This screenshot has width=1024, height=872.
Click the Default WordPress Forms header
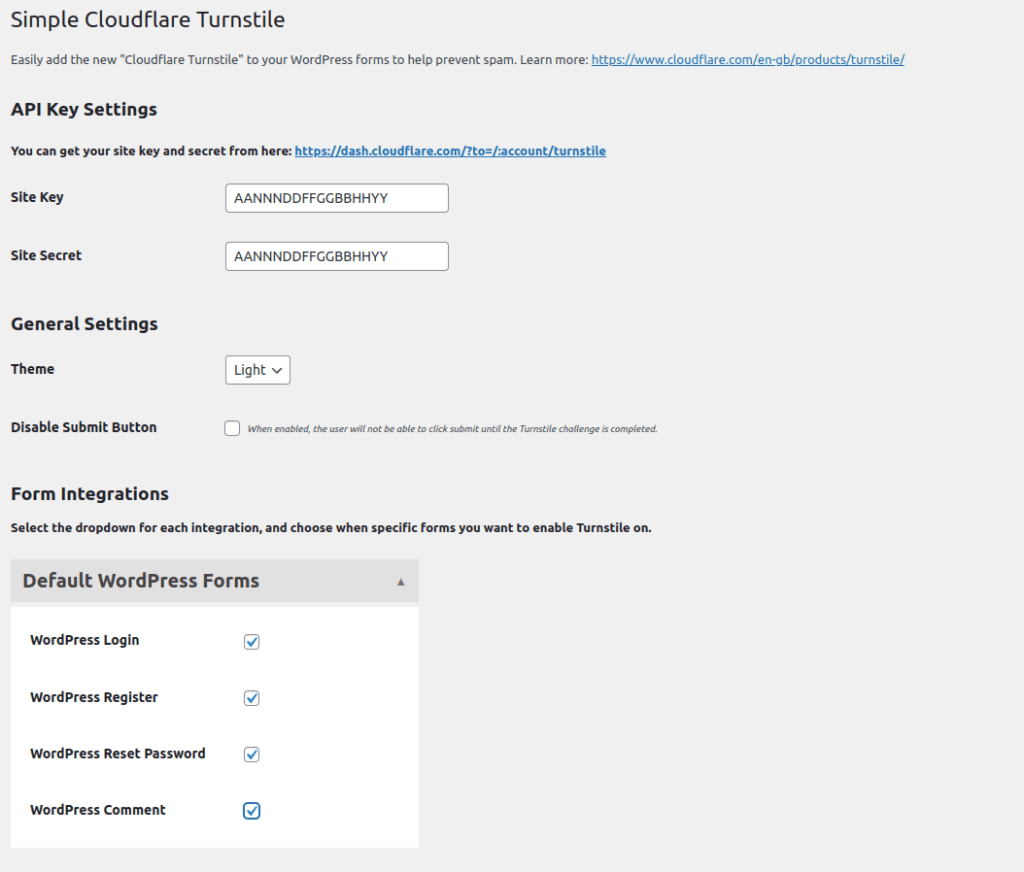(x=140, y=581)
